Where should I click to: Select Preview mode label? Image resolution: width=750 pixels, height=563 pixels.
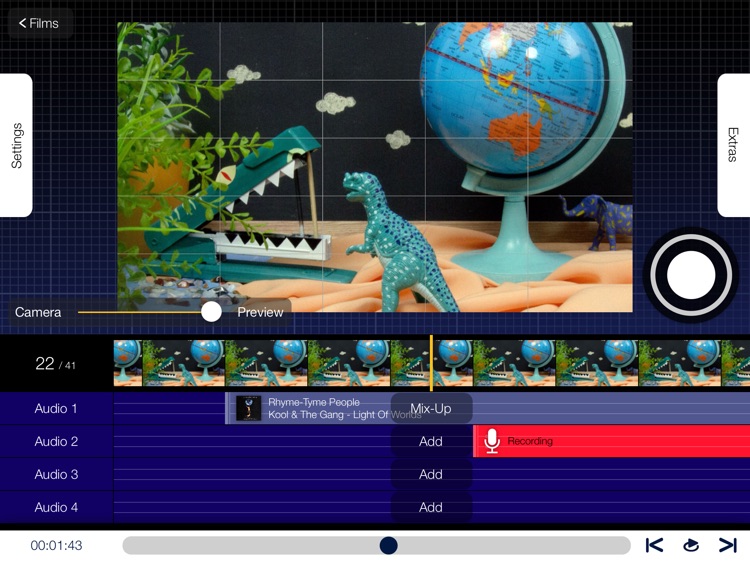260,312
